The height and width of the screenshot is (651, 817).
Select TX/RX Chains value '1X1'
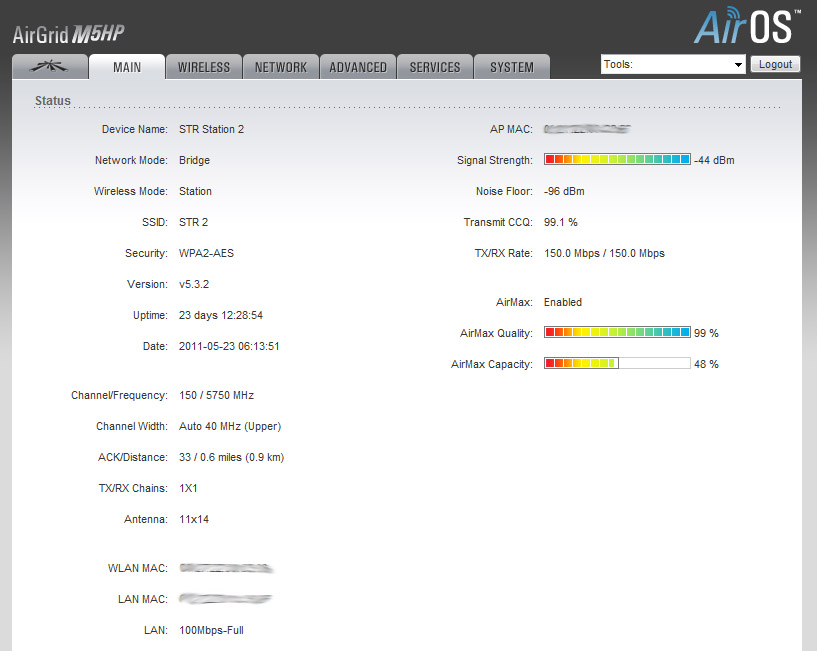tap(188, 488)
